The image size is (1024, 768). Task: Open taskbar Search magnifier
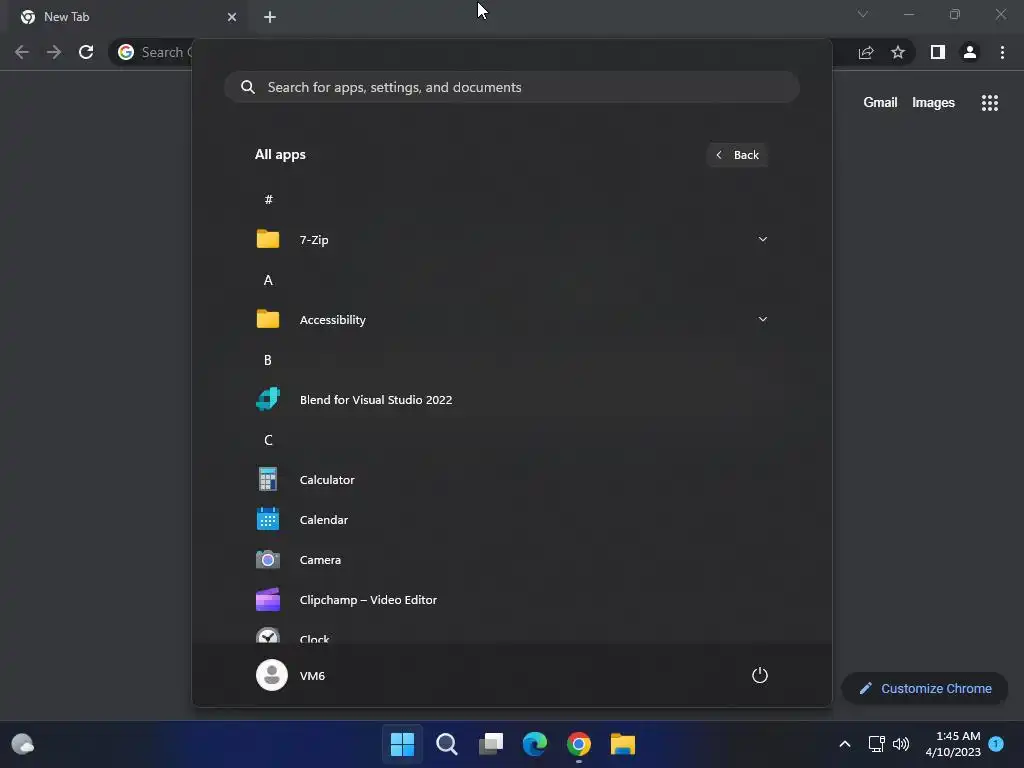click(x=447, y=744)
